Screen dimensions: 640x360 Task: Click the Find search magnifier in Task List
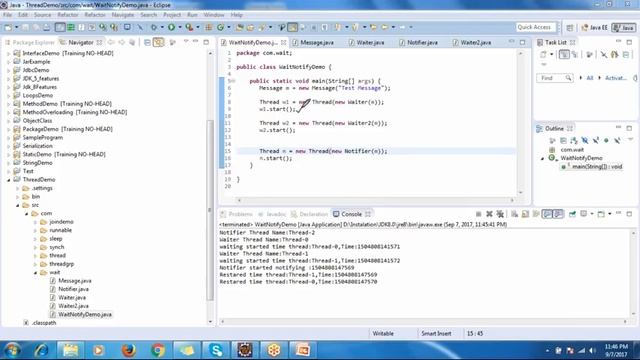click(568, 78)
